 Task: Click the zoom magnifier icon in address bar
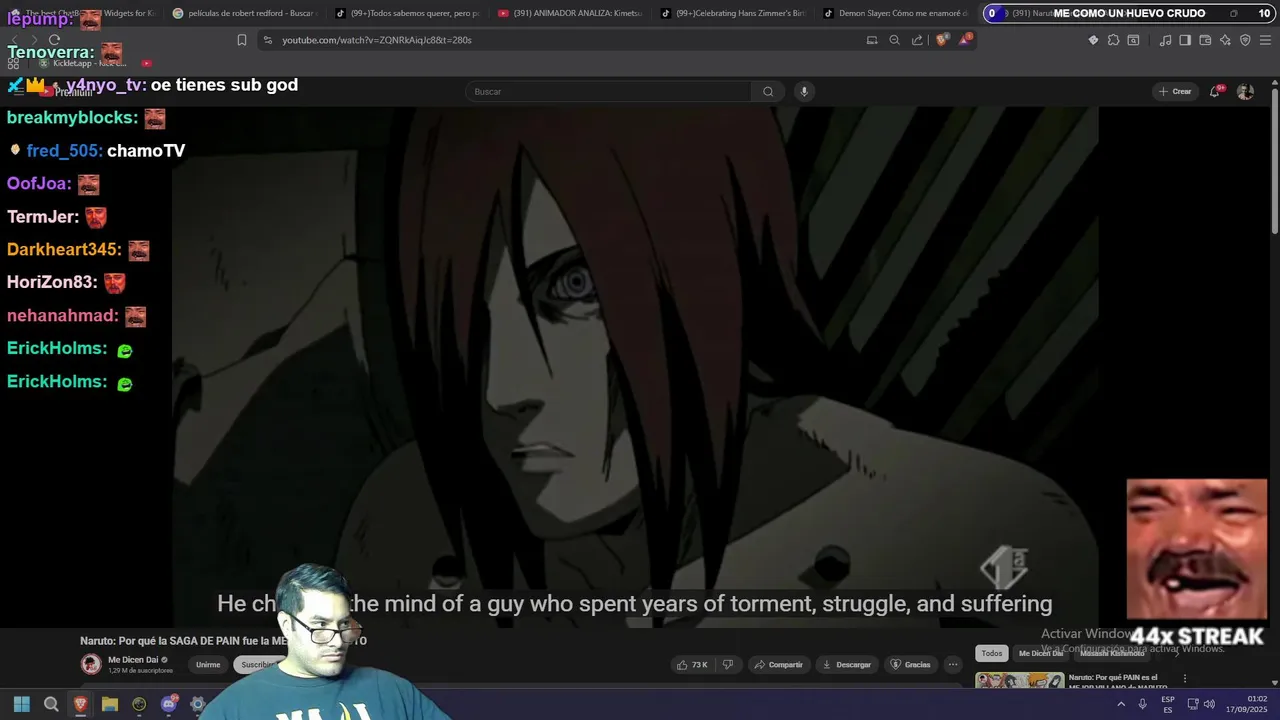click(894, 40)
